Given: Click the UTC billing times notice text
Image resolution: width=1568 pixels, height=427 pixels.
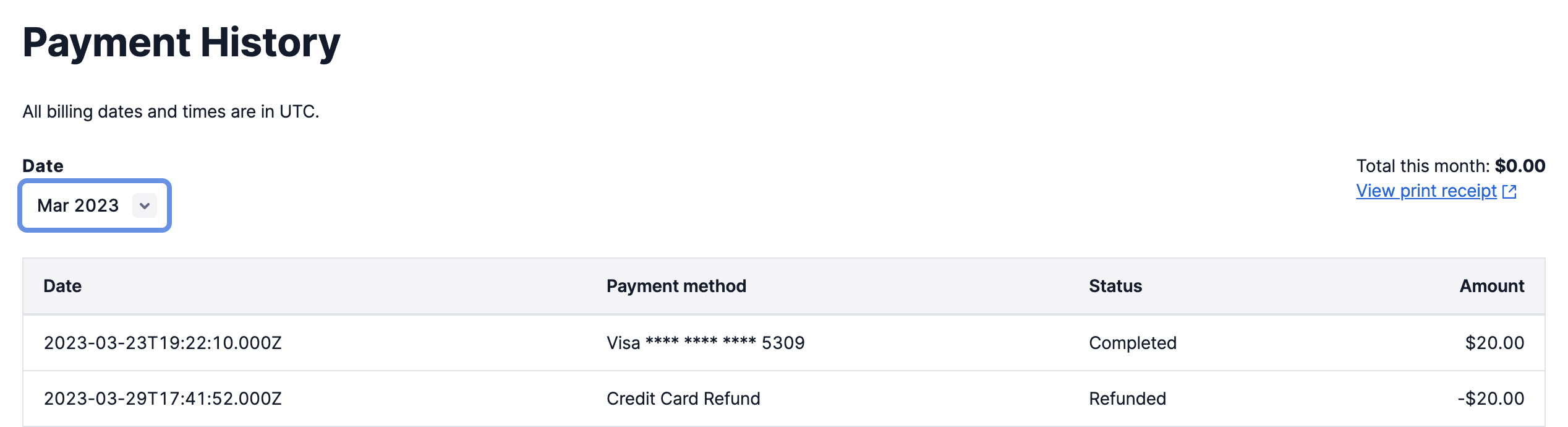Looking at the screenshot, I should click(x=171, y=111).
